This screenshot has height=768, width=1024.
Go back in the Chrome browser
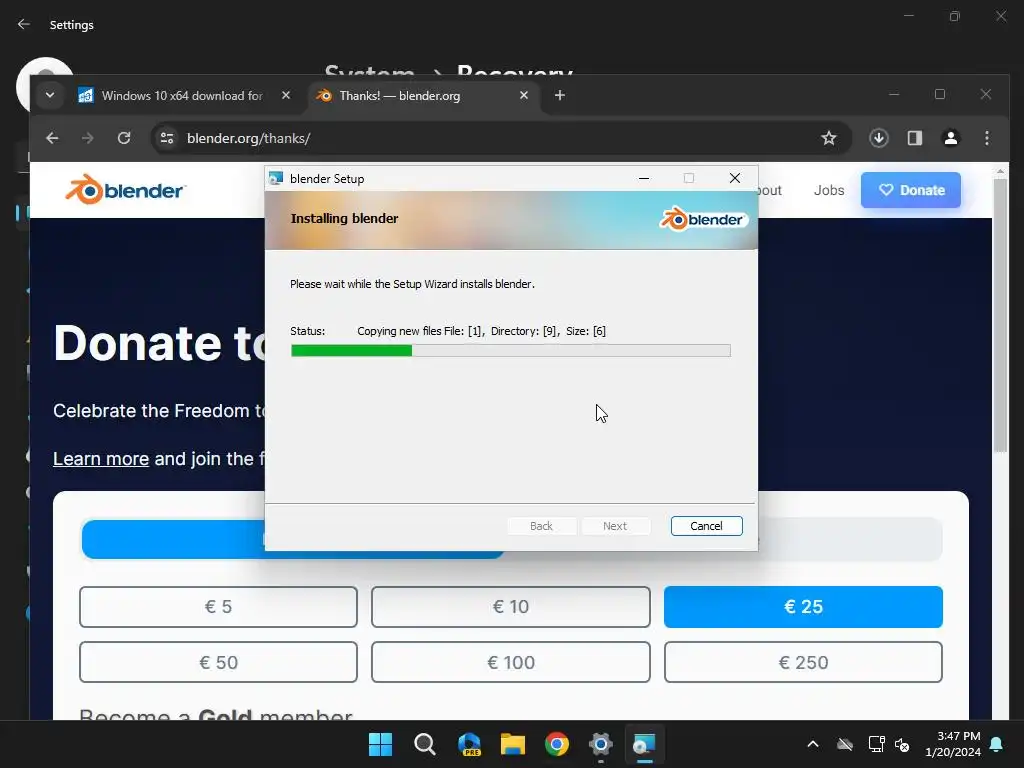coord(52,138)
